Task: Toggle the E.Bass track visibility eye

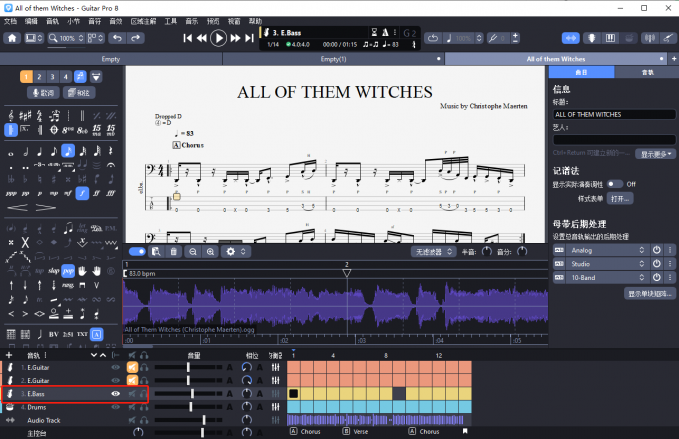Action: coord(115,394)
